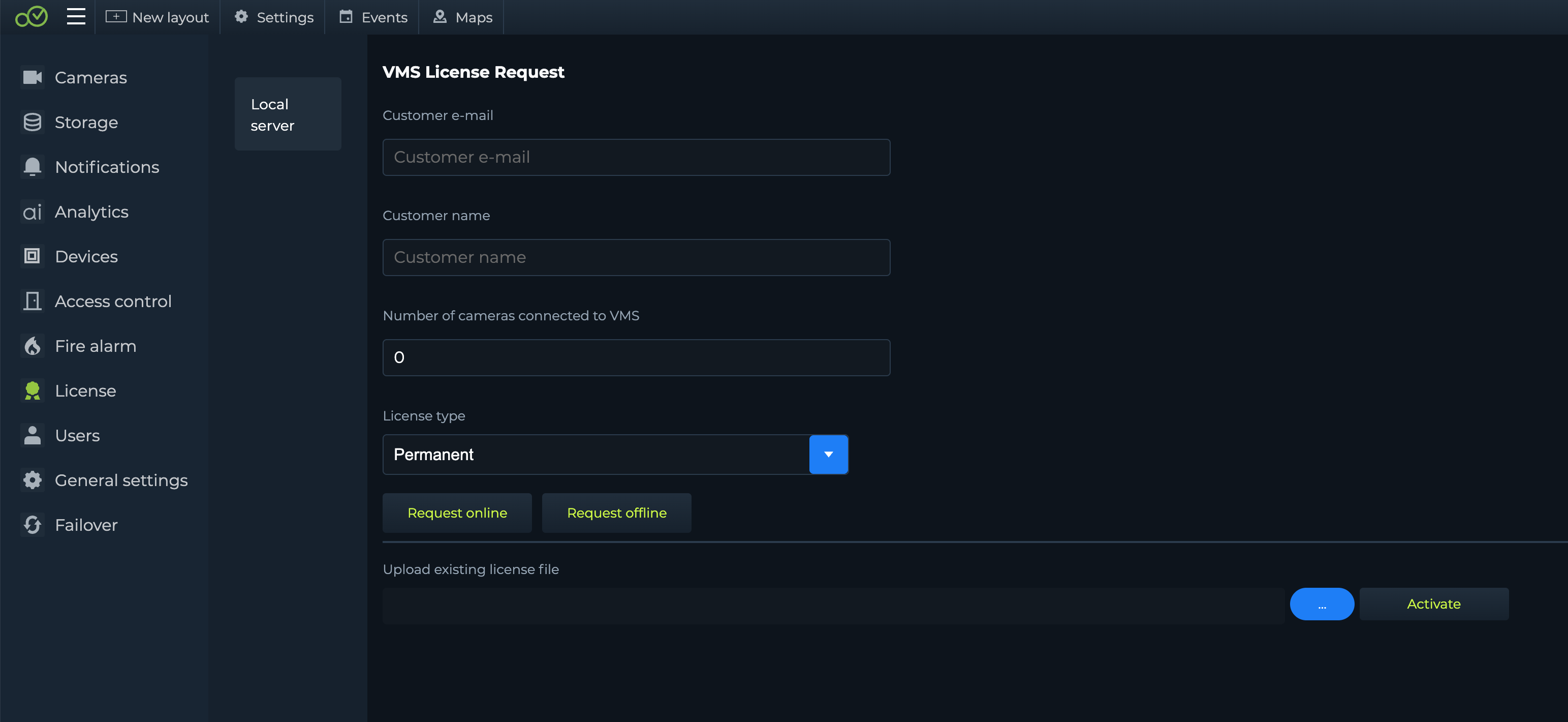Open the Access control door icon
1568x722 pixels.
(32, 301)
